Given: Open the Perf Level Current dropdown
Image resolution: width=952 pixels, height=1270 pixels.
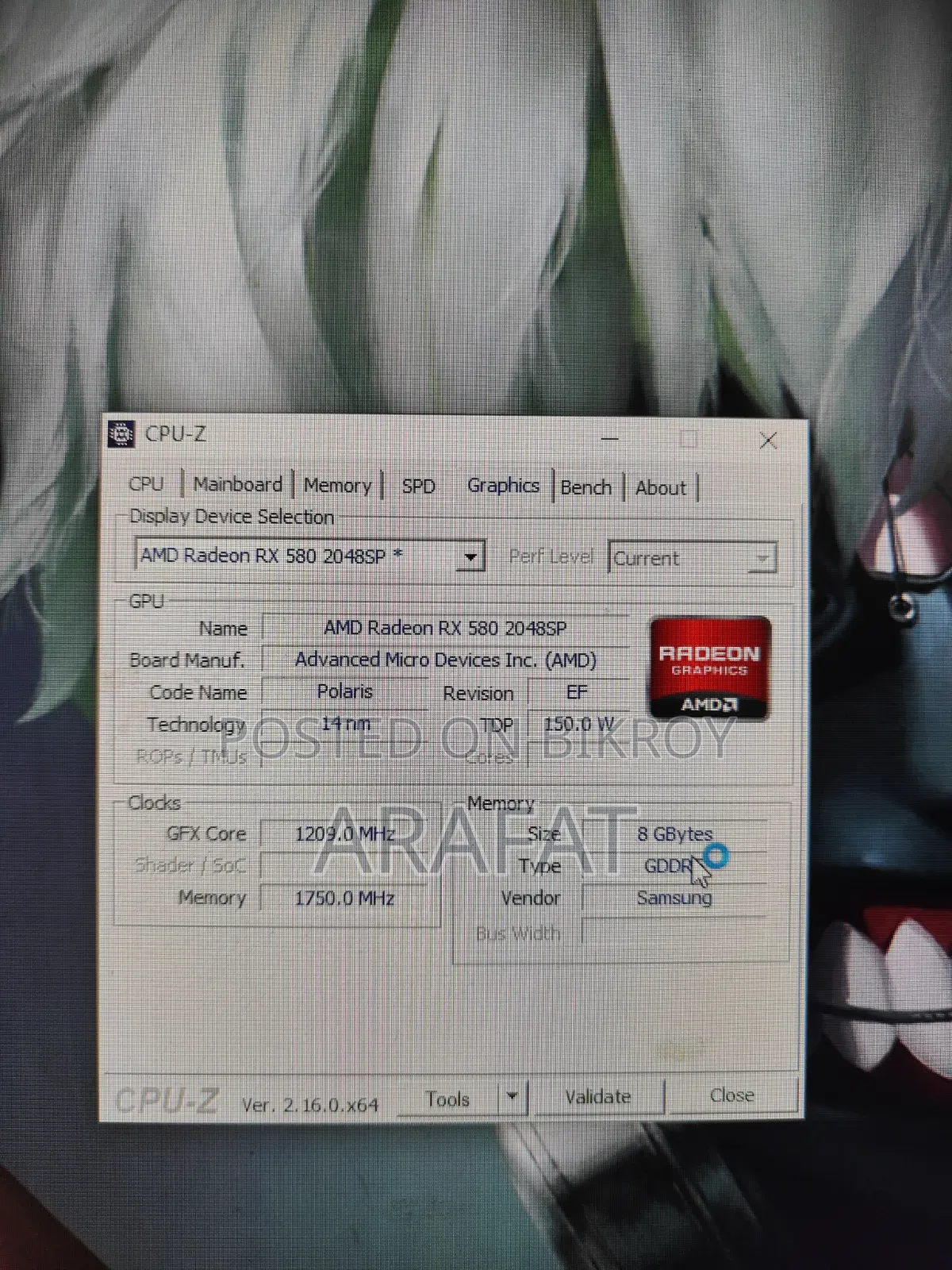Looking at the screenshot, I should click(692, 558).
